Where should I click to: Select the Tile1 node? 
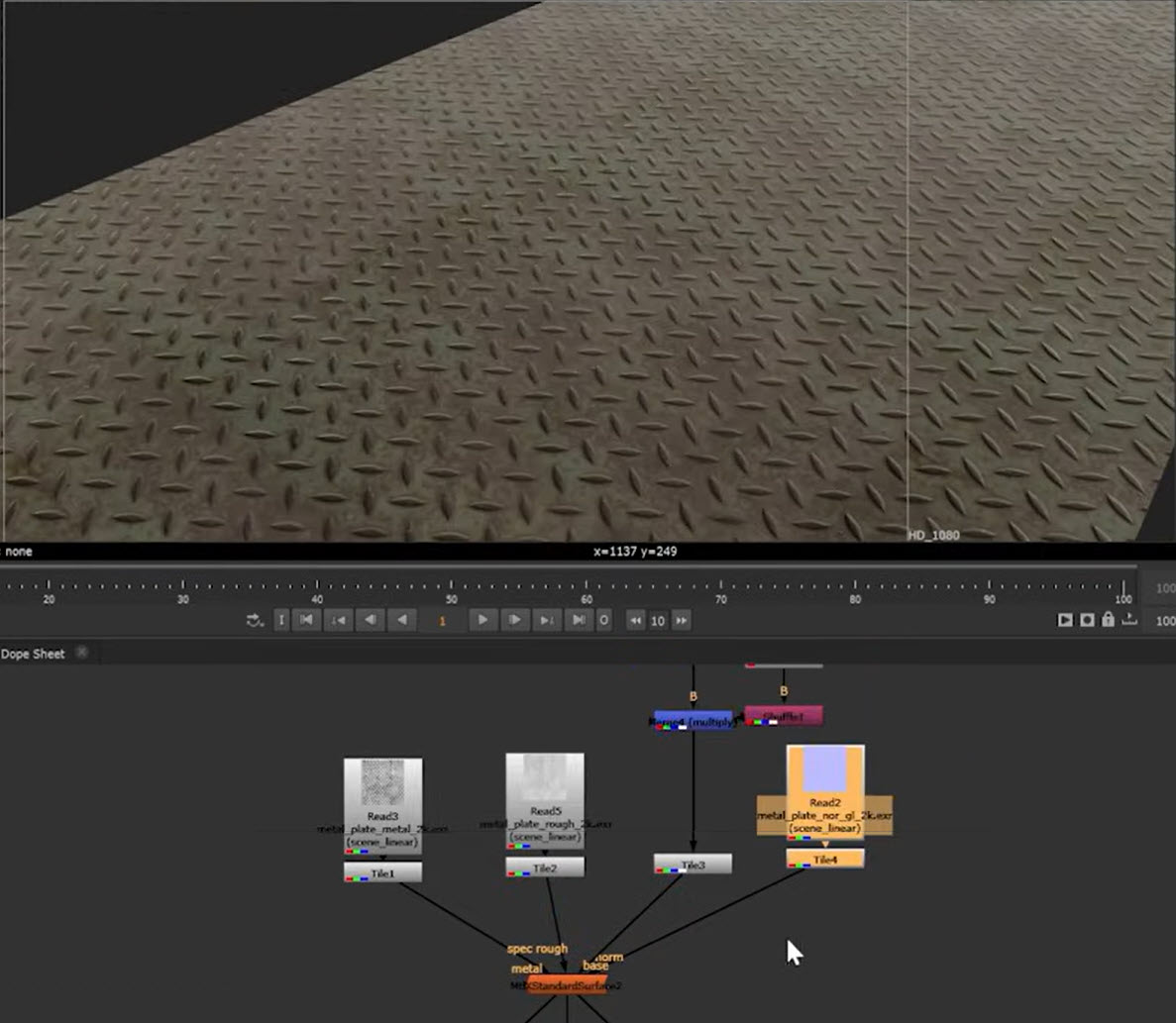click(x=382, y=872)
